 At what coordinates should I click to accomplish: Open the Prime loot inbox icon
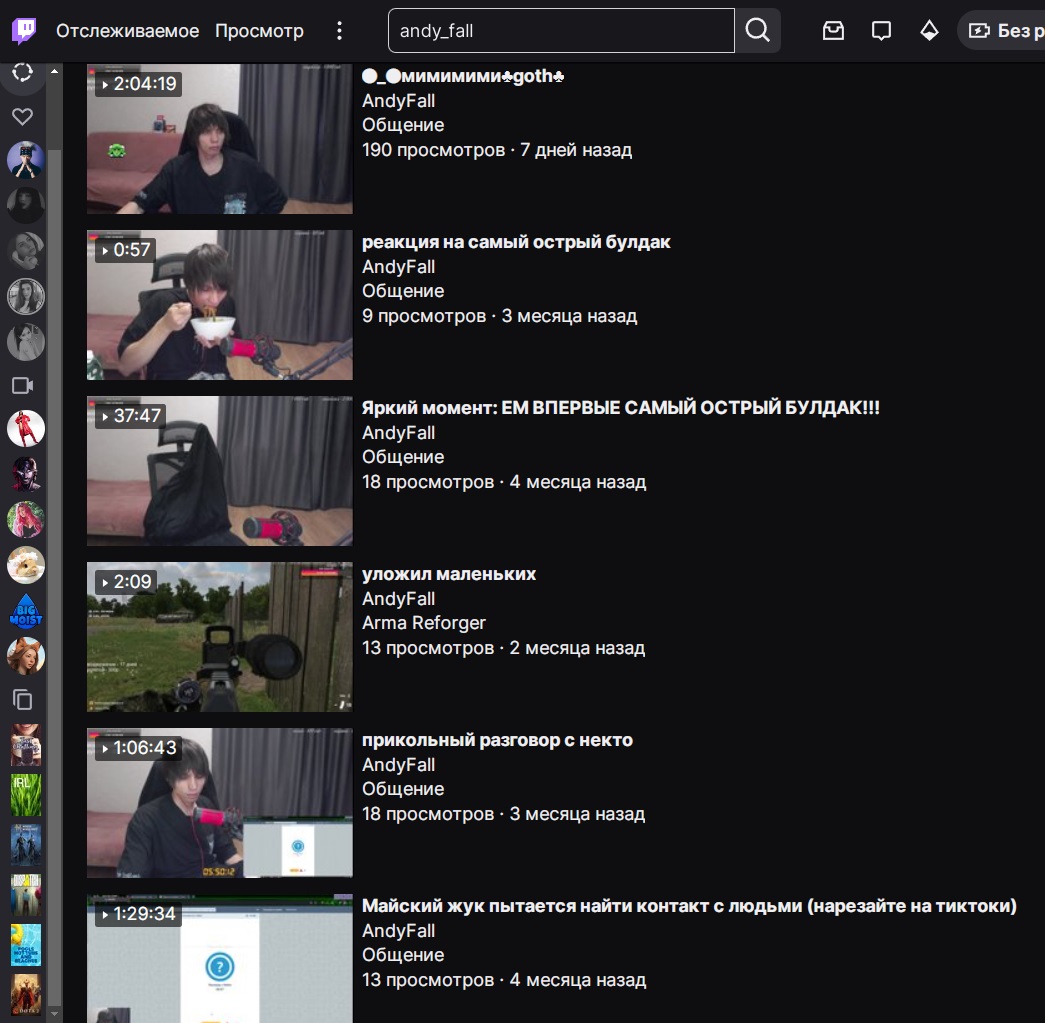[833, 31]
